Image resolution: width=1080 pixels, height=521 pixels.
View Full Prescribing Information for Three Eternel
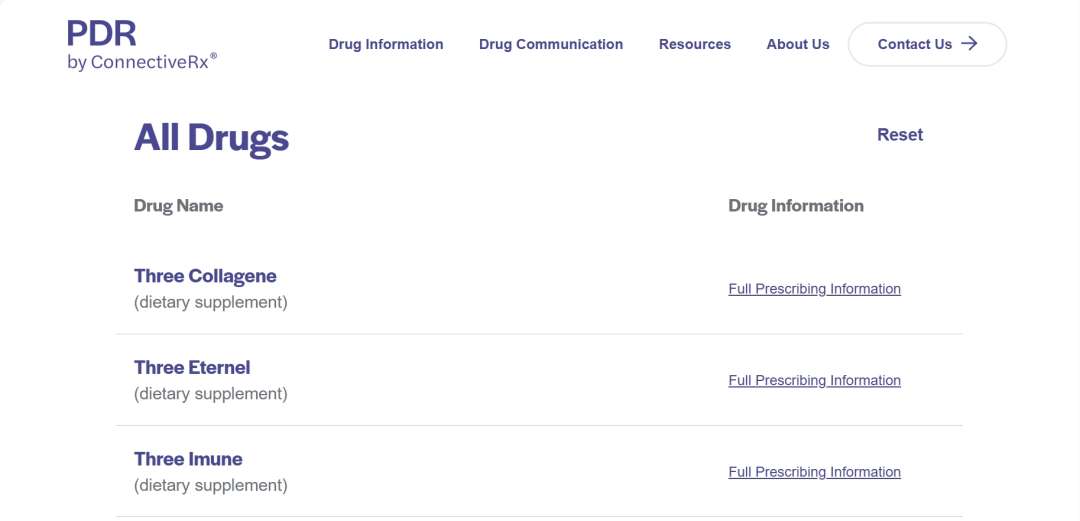(x=814, y=380)
